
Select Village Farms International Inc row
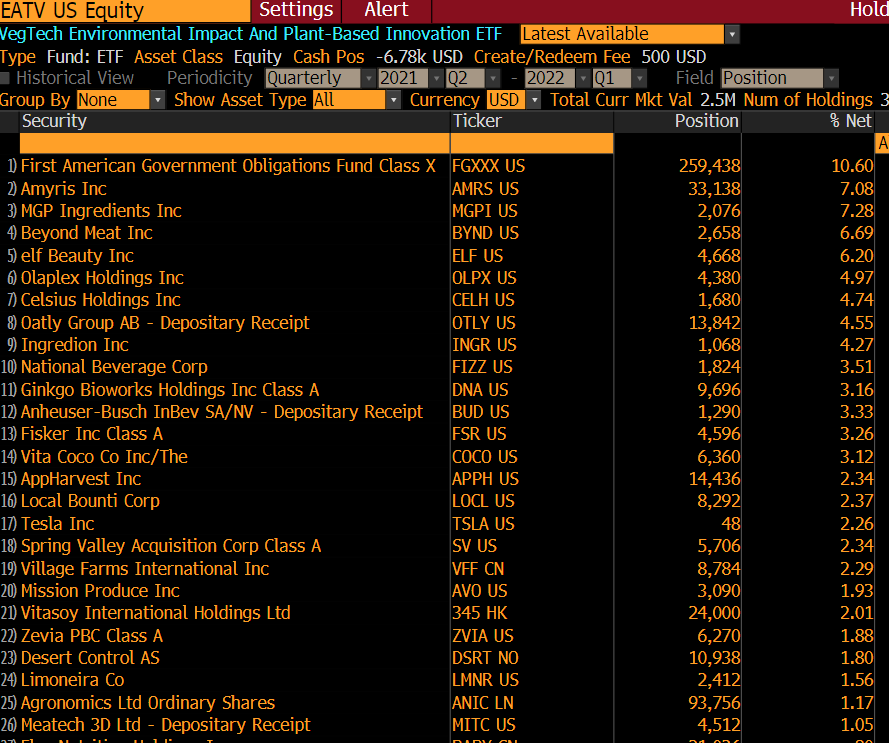click(145, 568)
